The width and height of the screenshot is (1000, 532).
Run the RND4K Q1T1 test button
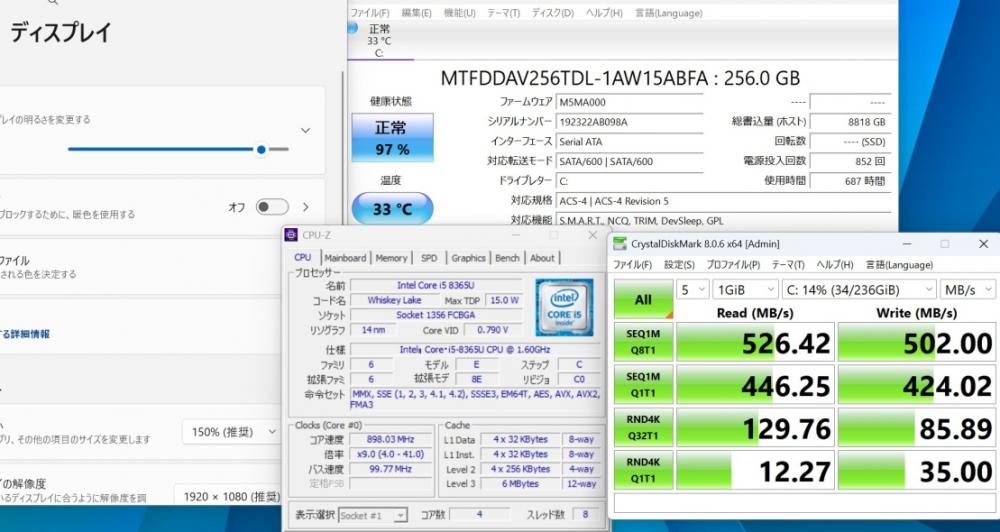(x=643, y=470)
